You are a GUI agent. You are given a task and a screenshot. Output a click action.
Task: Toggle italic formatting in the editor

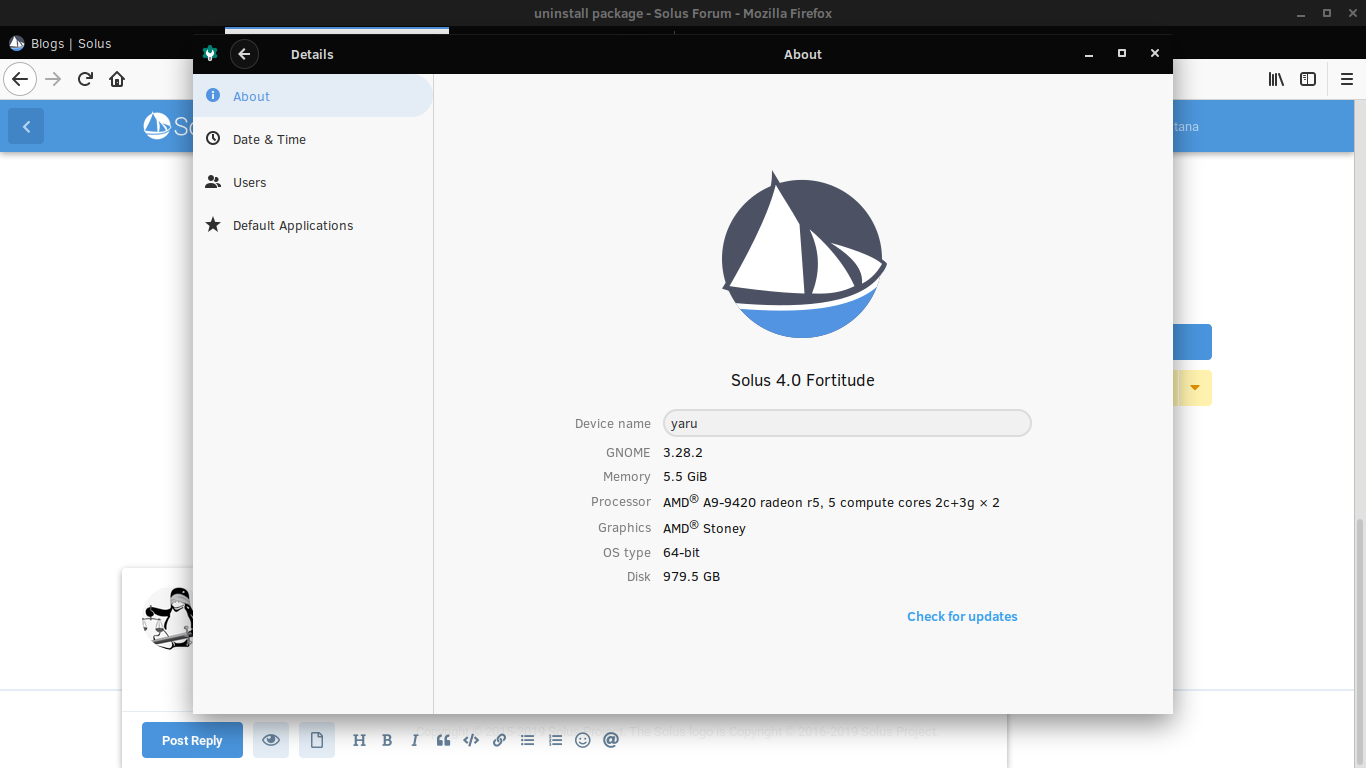click(415, 740)
